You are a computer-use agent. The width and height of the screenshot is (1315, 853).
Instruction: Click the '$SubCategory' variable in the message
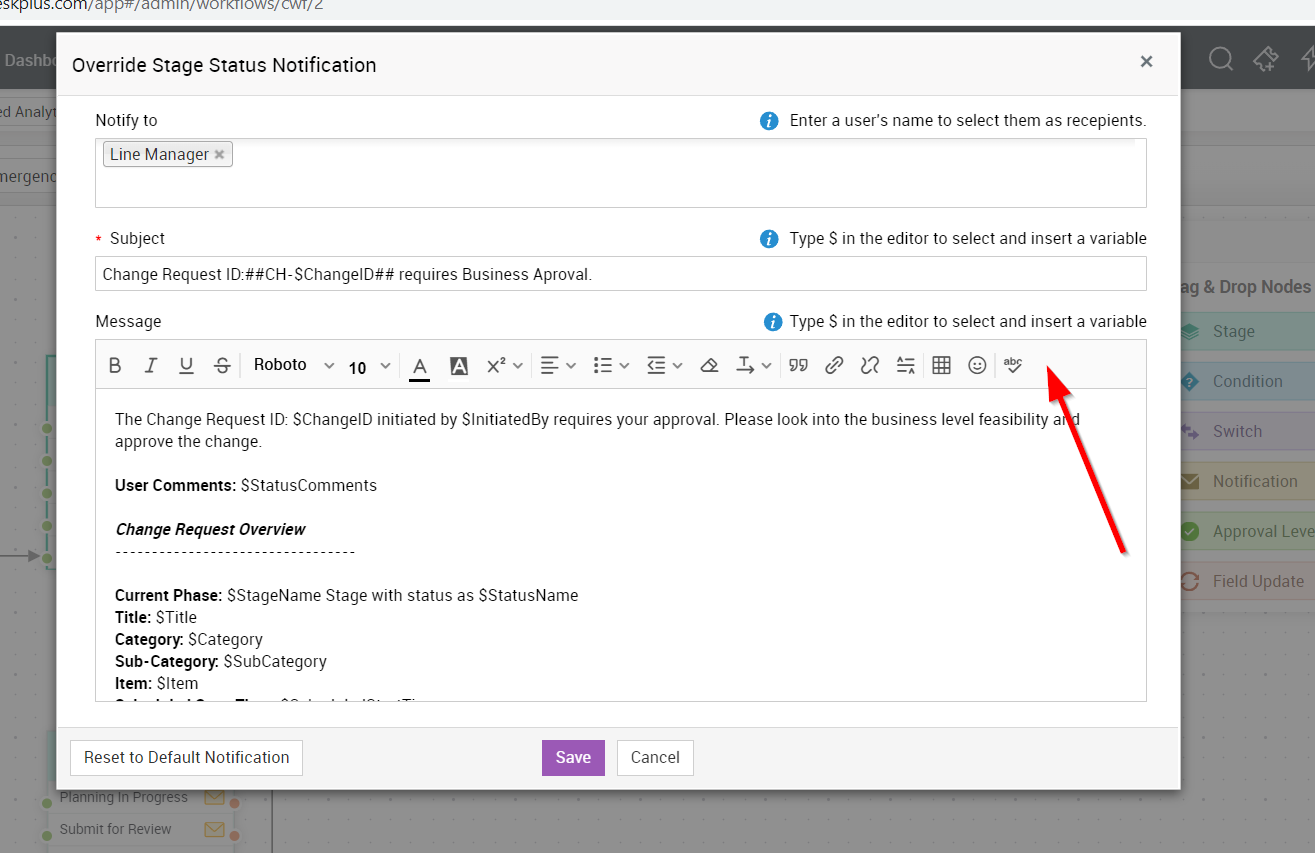275,662
